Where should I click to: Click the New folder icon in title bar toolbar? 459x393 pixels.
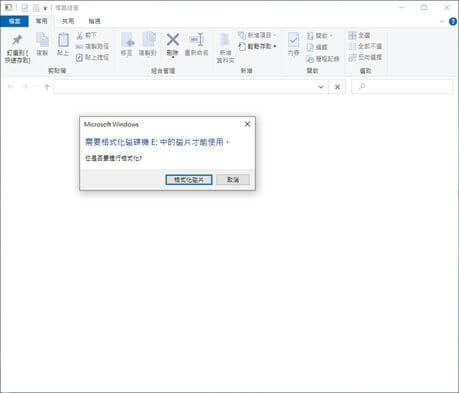[36, 8]
